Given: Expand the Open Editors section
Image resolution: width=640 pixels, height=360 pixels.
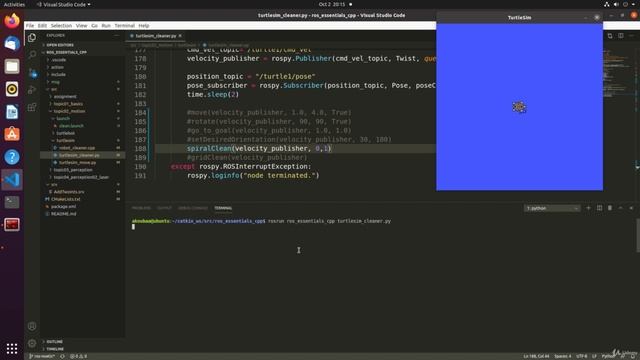Looking at the screenshot, I should (60, 45).
